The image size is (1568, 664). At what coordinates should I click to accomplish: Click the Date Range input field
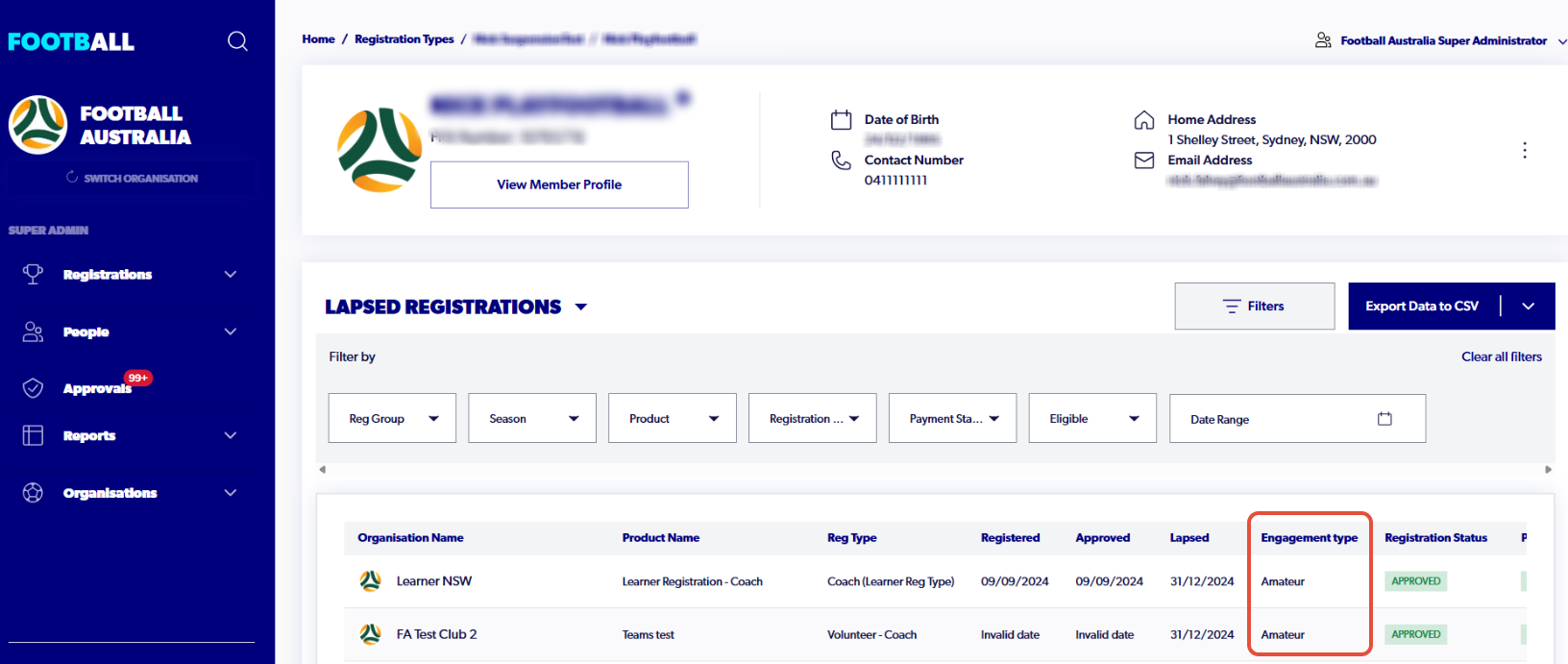coord(1297,419)
